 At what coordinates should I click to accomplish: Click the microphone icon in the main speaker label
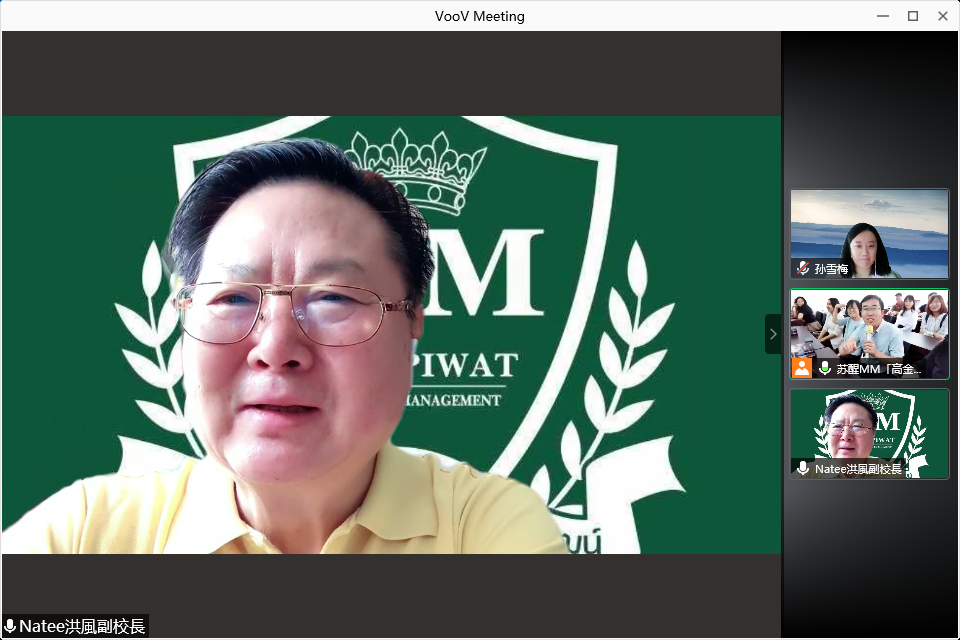click(10, 626)
